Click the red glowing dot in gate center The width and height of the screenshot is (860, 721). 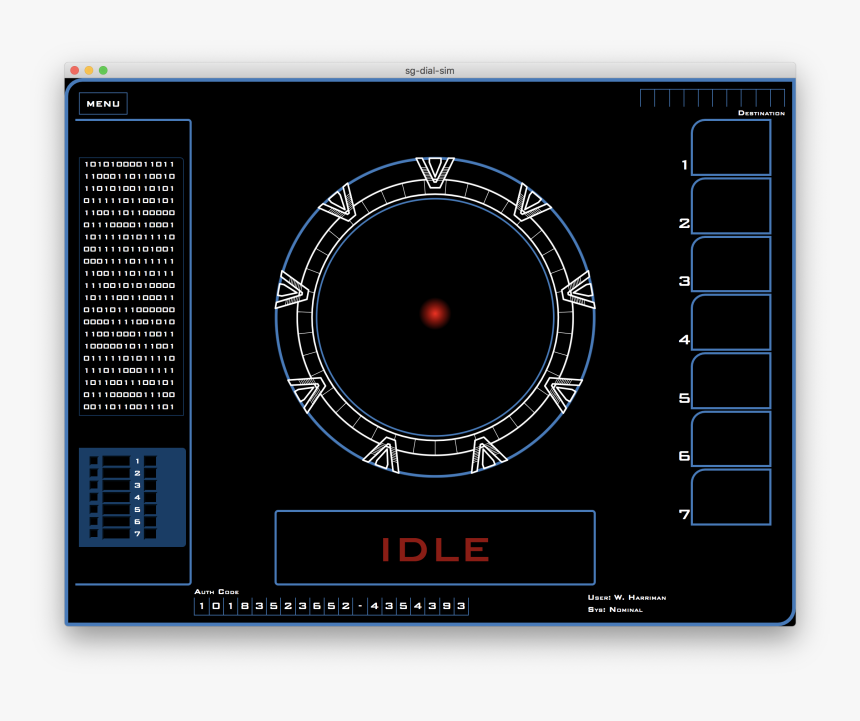(x=435, y=313)
